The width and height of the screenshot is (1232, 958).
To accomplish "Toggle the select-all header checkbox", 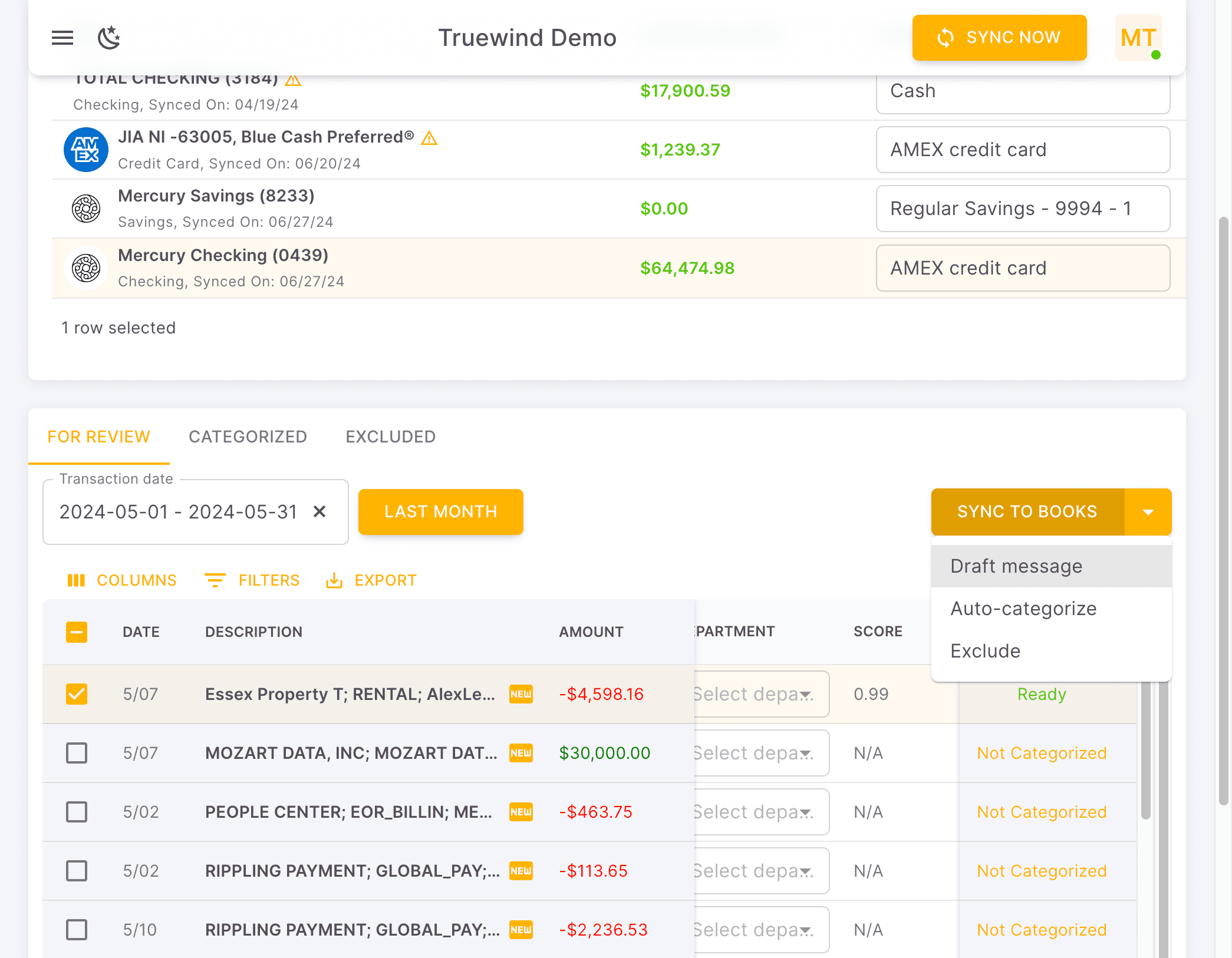I will [x=77, y=632].
